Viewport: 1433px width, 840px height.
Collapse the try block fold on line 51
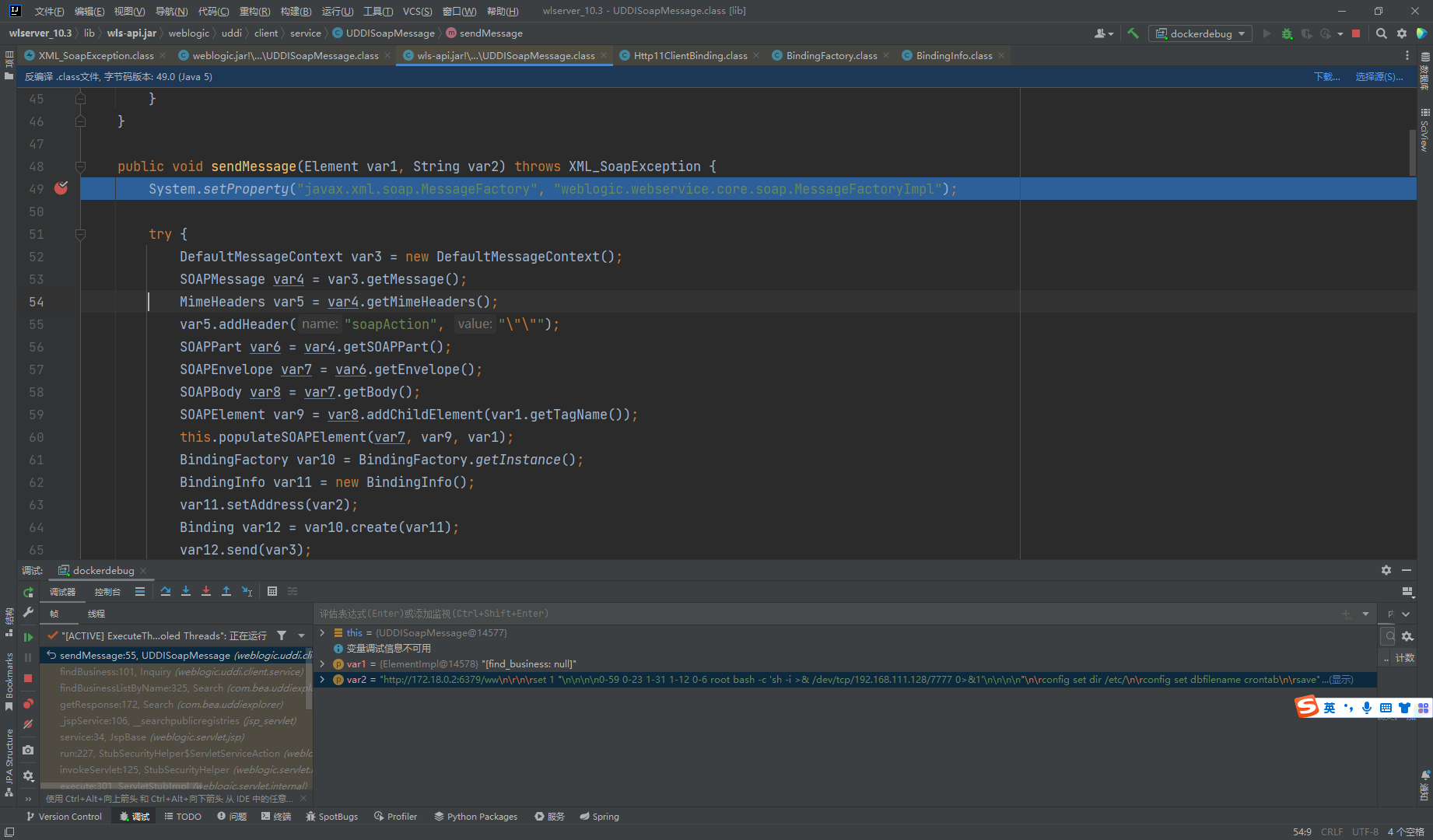point(80,234)
